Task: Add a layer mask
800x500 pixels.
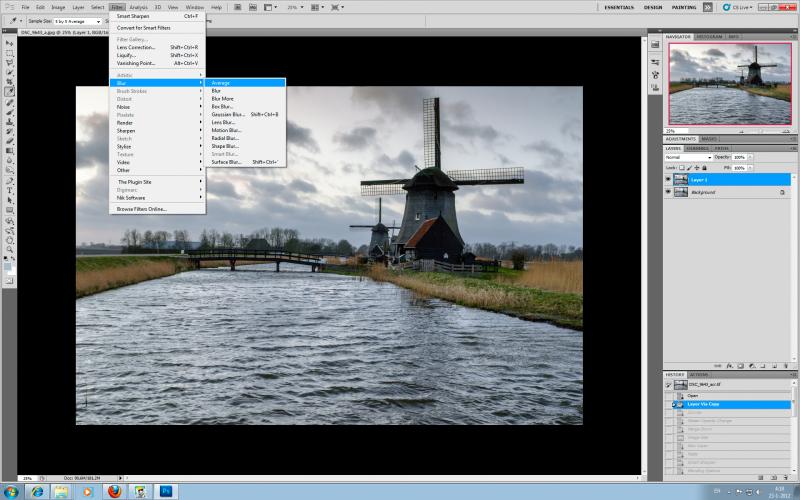Action: tap(740, 366)
